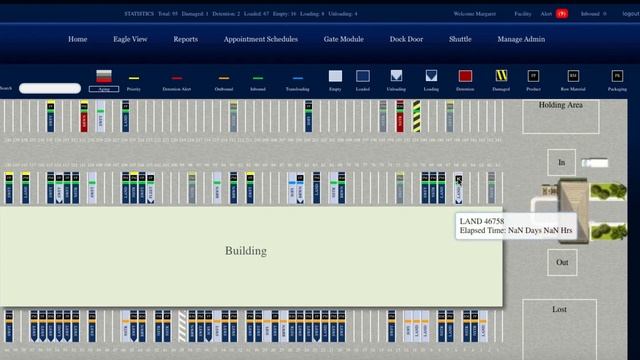Select the orange Outbound legend marker

coord(224,78)
